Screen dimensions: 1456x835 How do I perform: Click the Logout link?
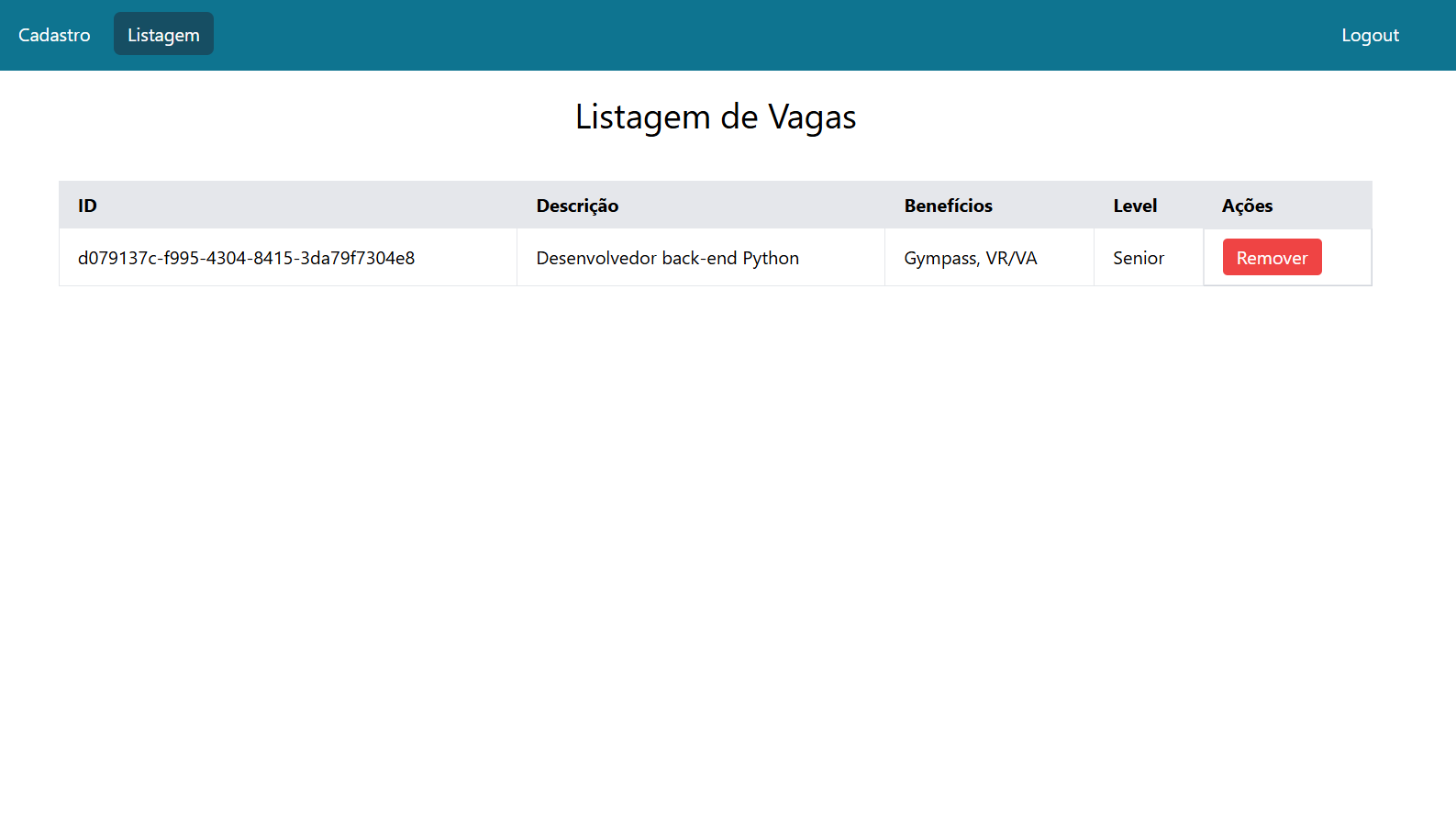1370,35
